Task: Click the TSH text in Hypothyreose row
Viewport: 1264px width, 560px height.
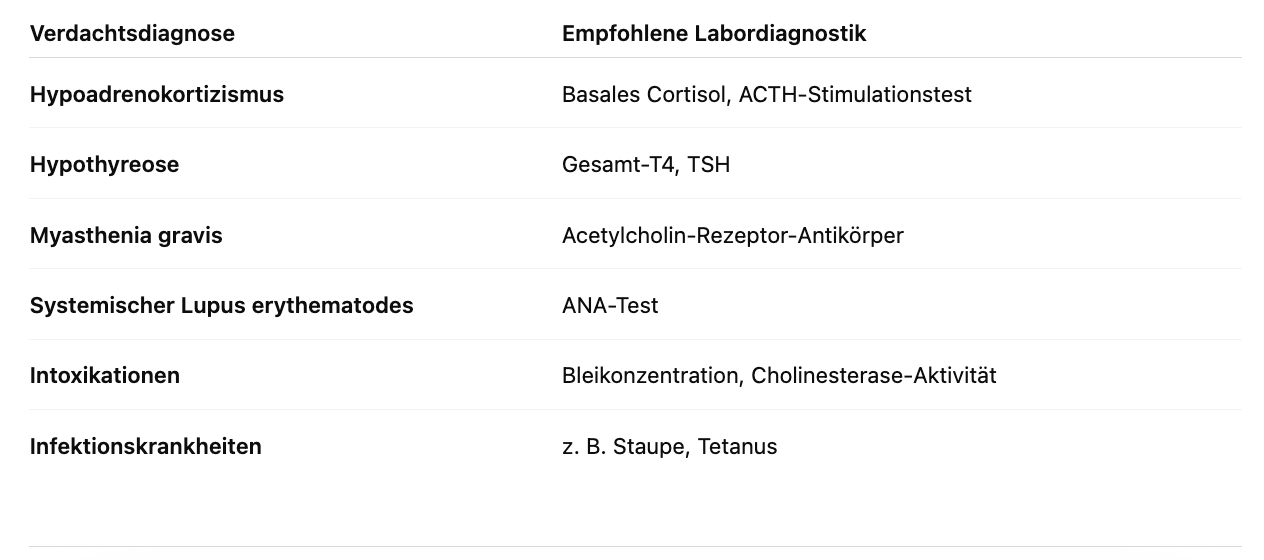Action: 709,165
